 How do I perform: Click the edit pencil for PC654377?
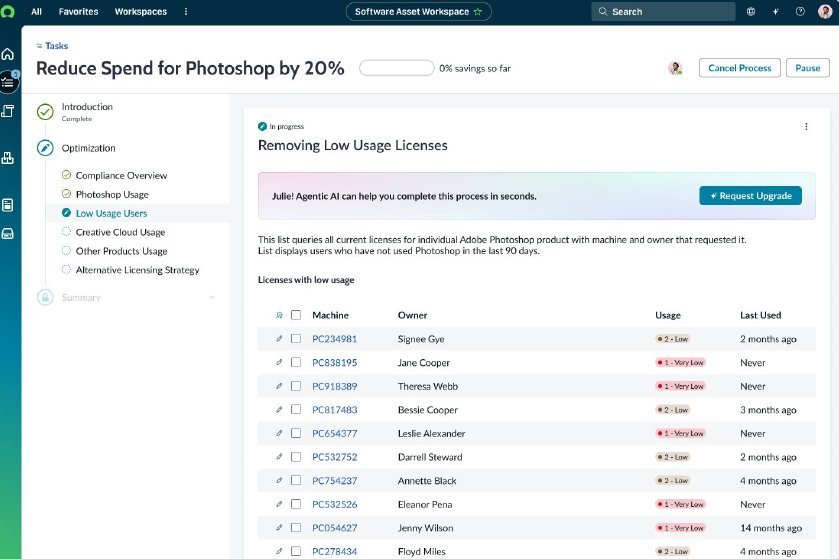279,433
